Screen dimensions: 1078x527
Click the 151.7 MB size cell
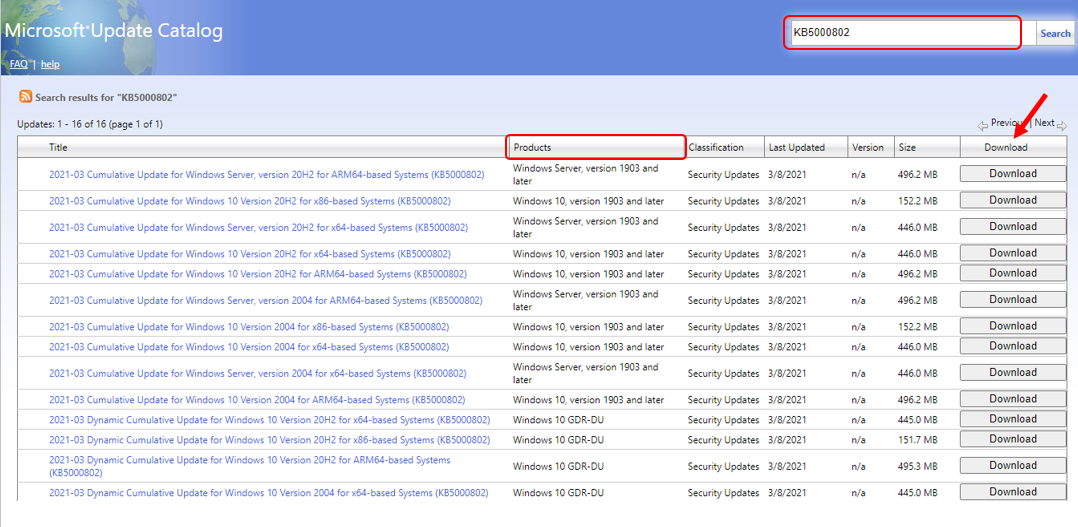[x=918, y=440]
